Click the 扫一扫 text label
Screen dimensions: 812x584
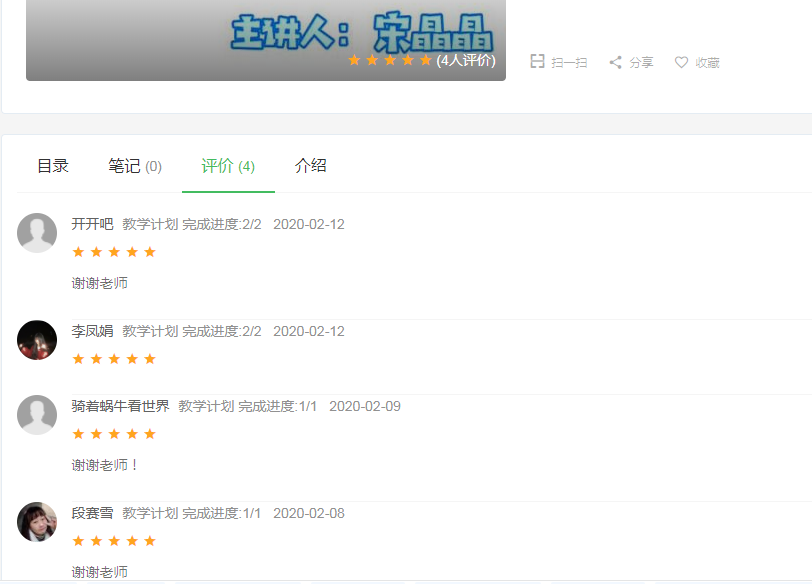(569, 63)
